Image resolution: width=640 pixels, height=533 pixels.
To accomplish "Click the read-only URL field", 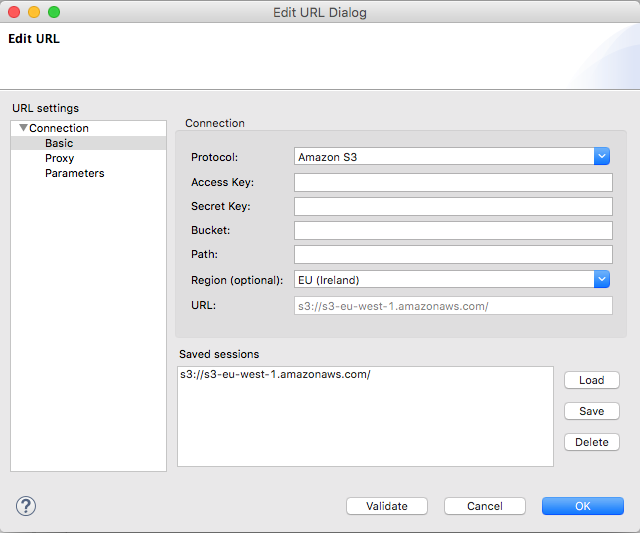I will 452,305.
